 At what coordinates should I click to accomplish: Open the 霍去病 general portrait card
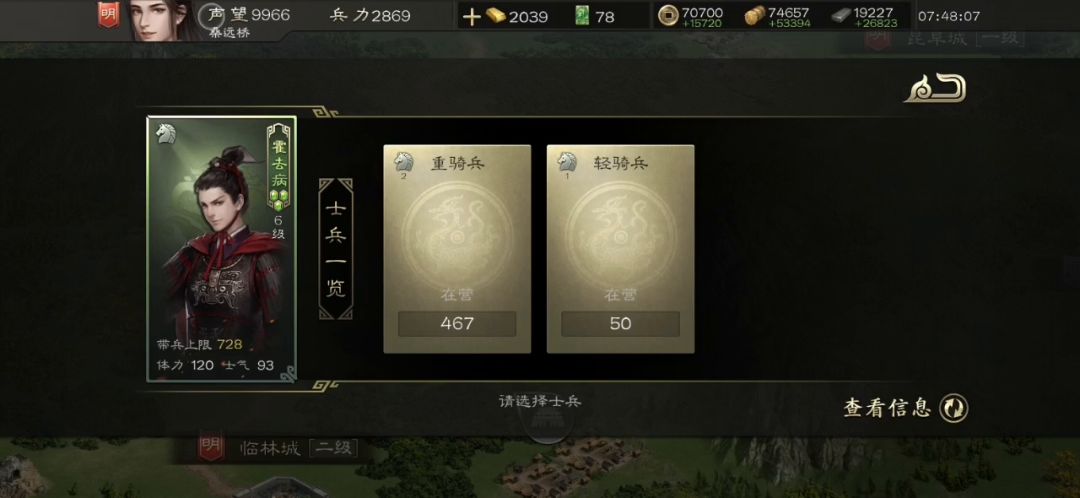pyautogui.click(x=222, y=249)
